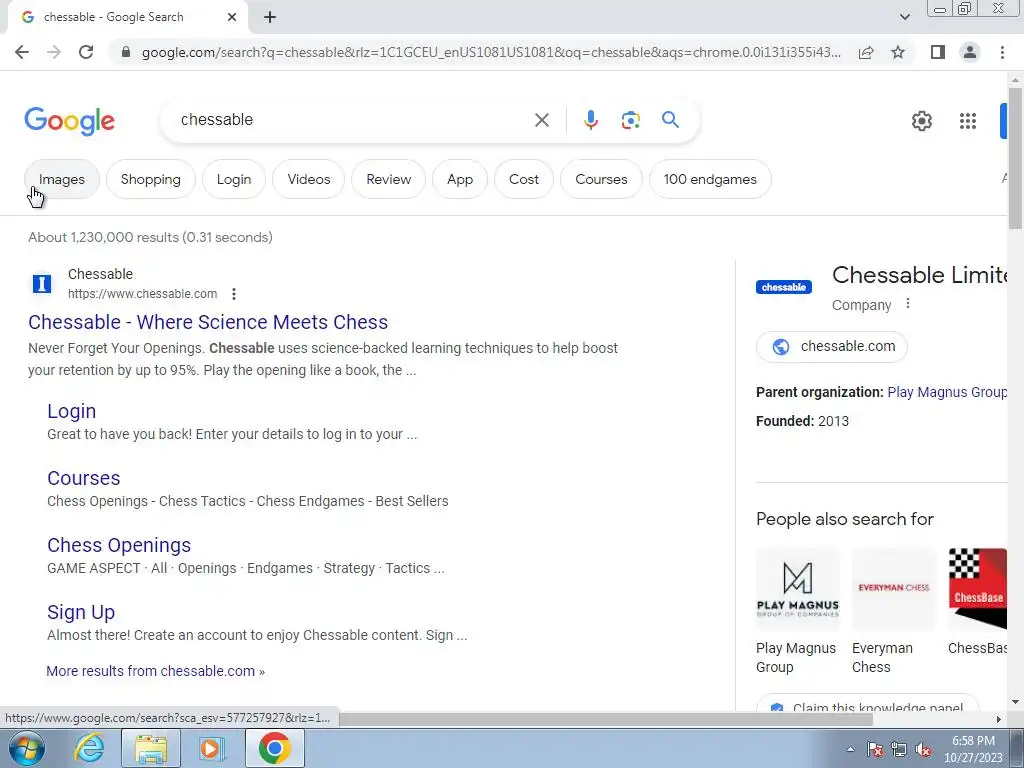Select the App filter chip
This screenshot has height=768, width=1024.
point(460,179)
